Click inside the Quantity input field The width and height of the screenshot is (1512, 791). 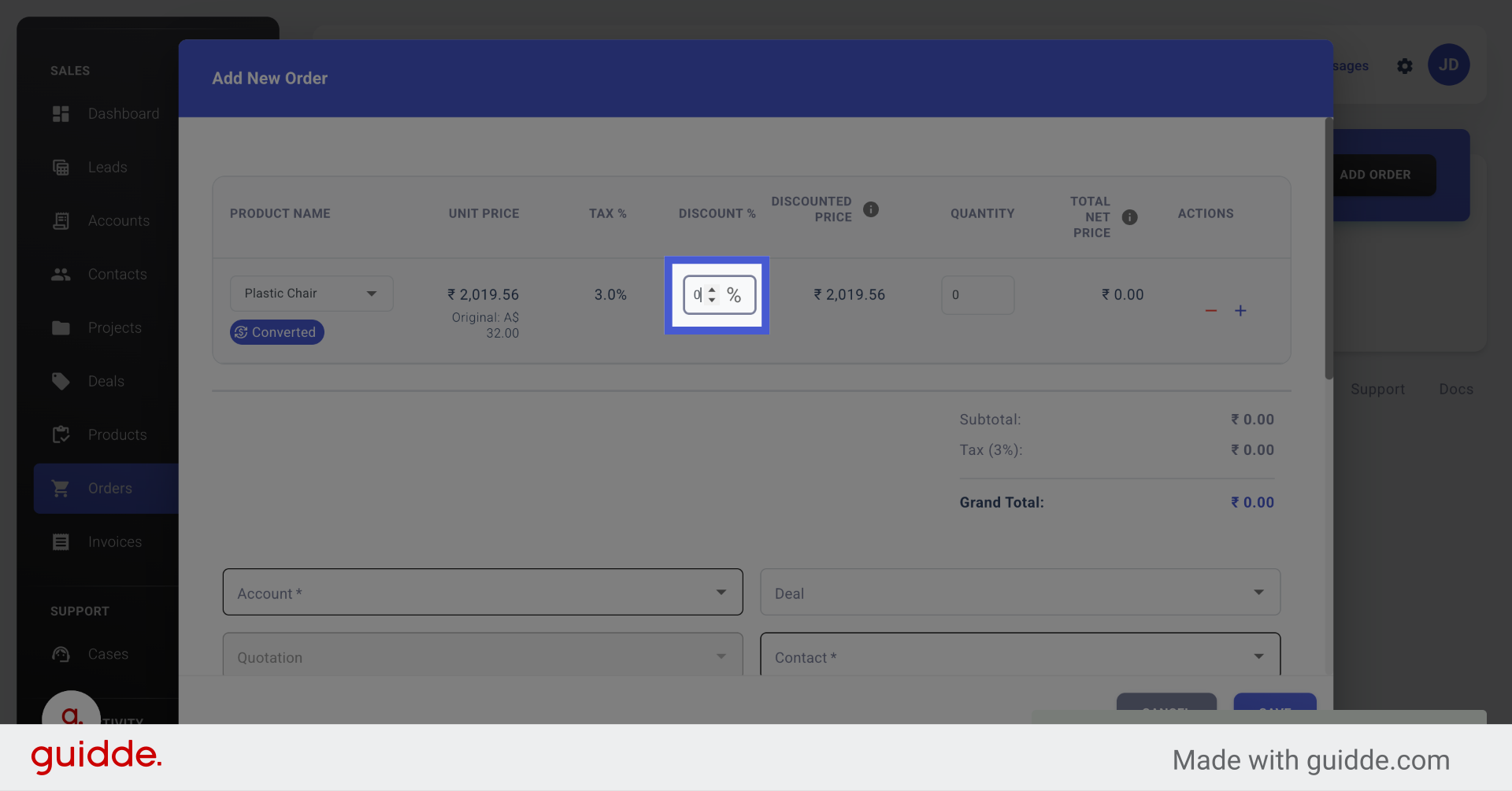point(977,294)
